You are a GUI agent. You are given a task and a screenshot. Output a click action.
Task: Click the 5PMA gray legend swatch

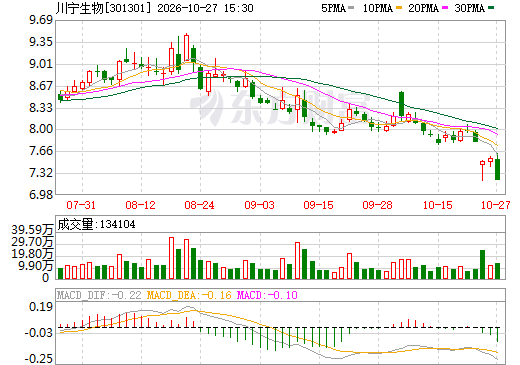tap(351, 8)
